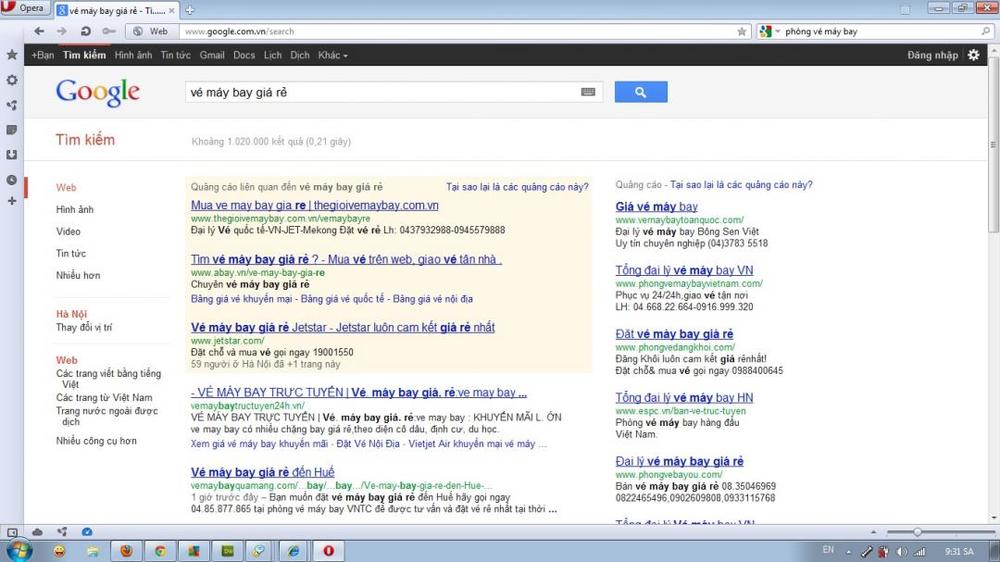Open 'Dịch' translate in Google top bar

(300, 55)
